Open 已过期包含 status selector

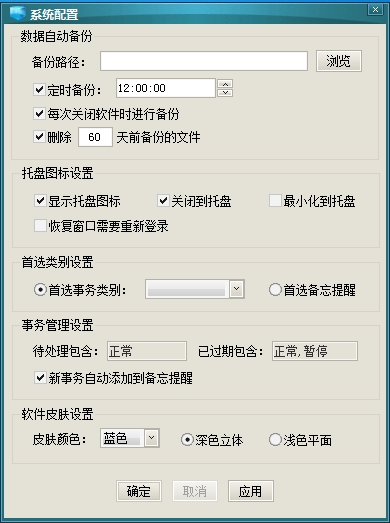pos(315,351)
